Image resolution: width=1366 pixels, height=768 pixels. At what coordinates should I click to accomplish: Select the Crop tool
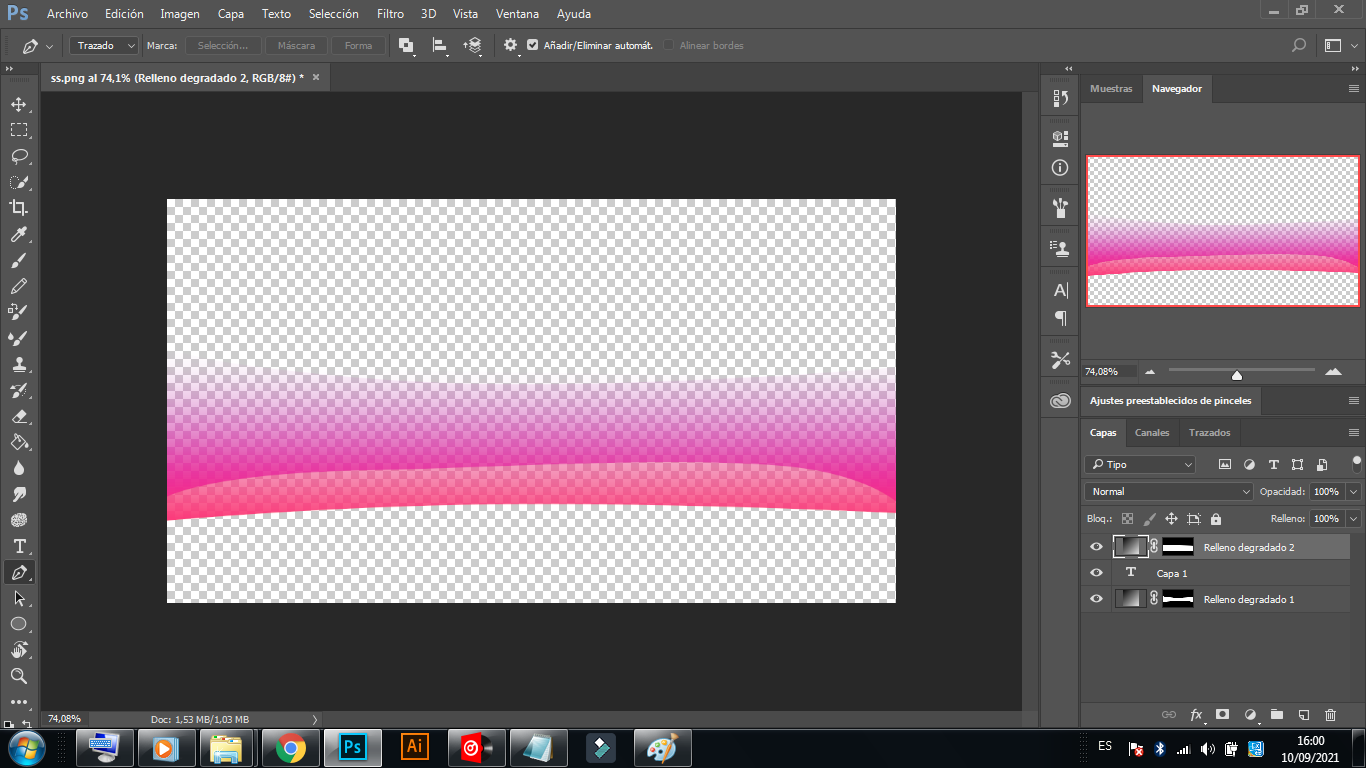(19, 208)
